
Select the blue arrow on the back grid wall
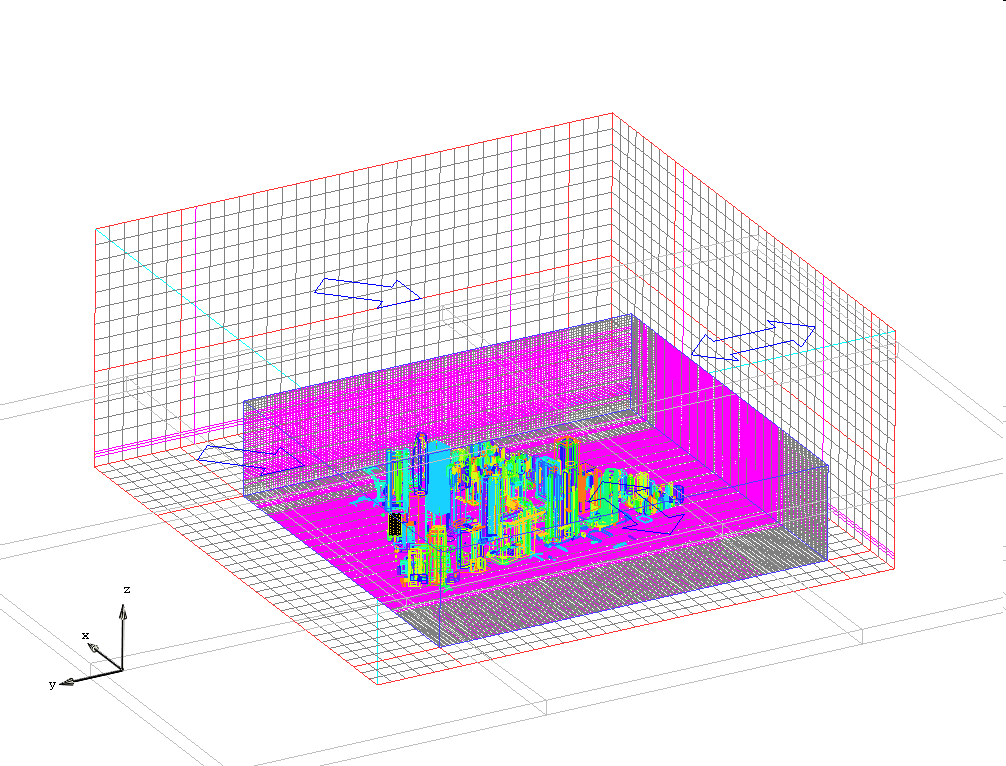pos(368,293)
